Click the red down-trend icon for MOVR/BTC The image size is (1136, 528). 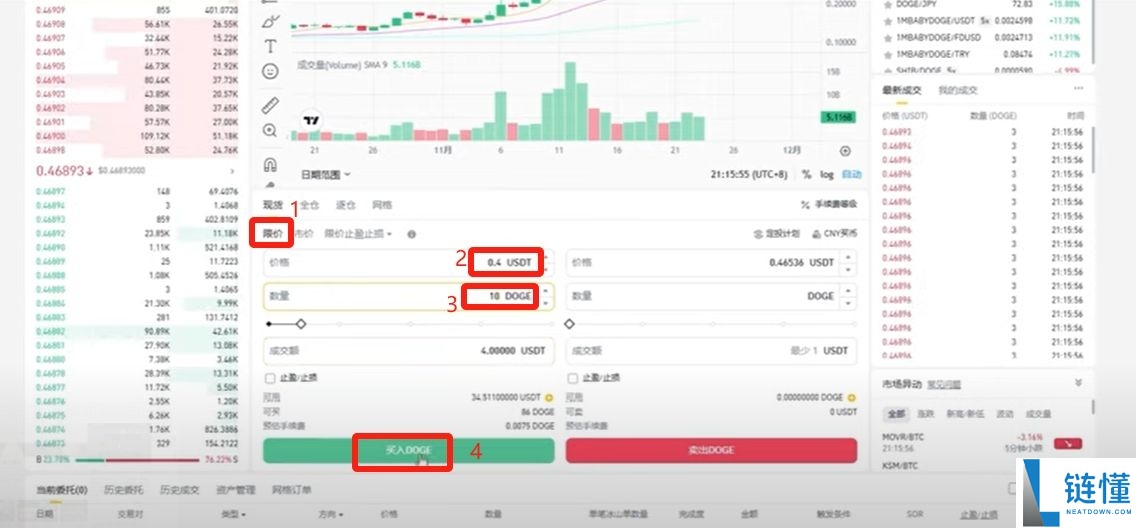(x=1068, y=443)
